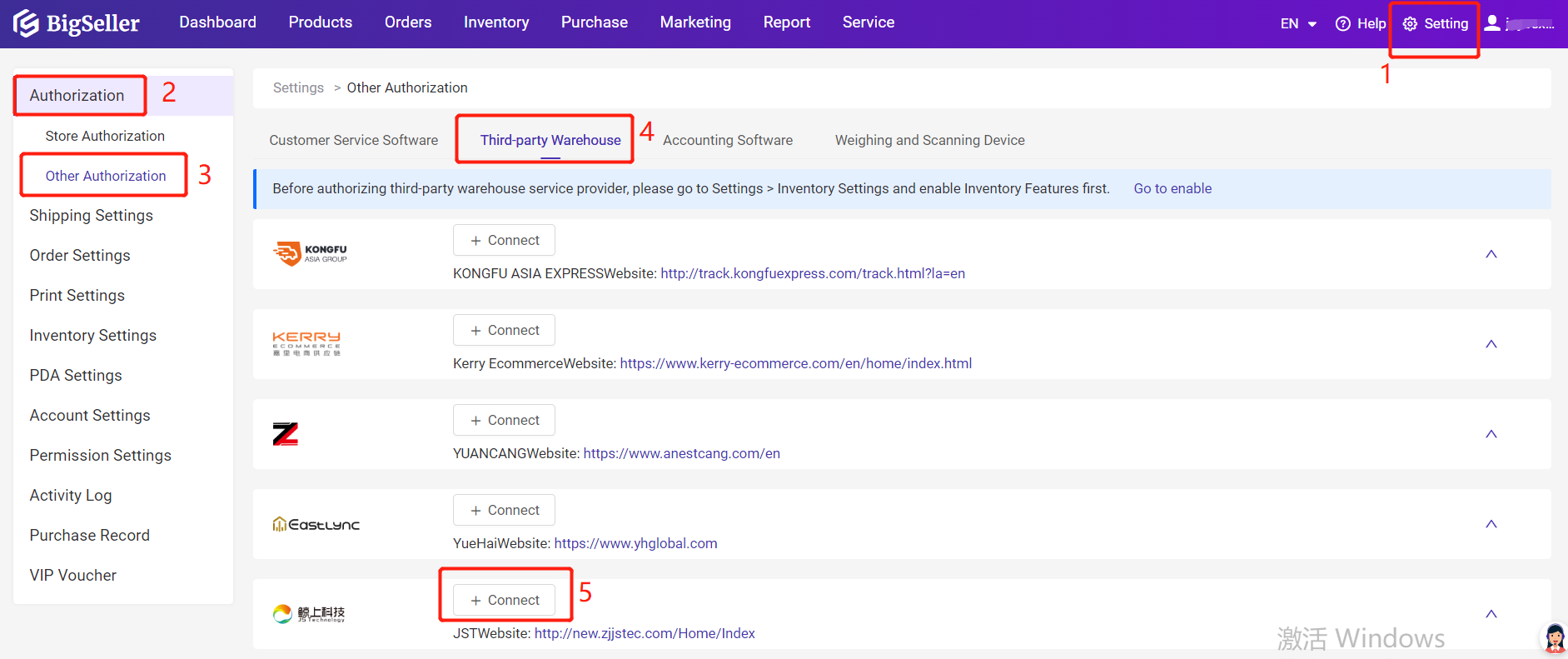Open the Report menu
This screenshot has width=1568, height=659.
[x=787, y=22]
